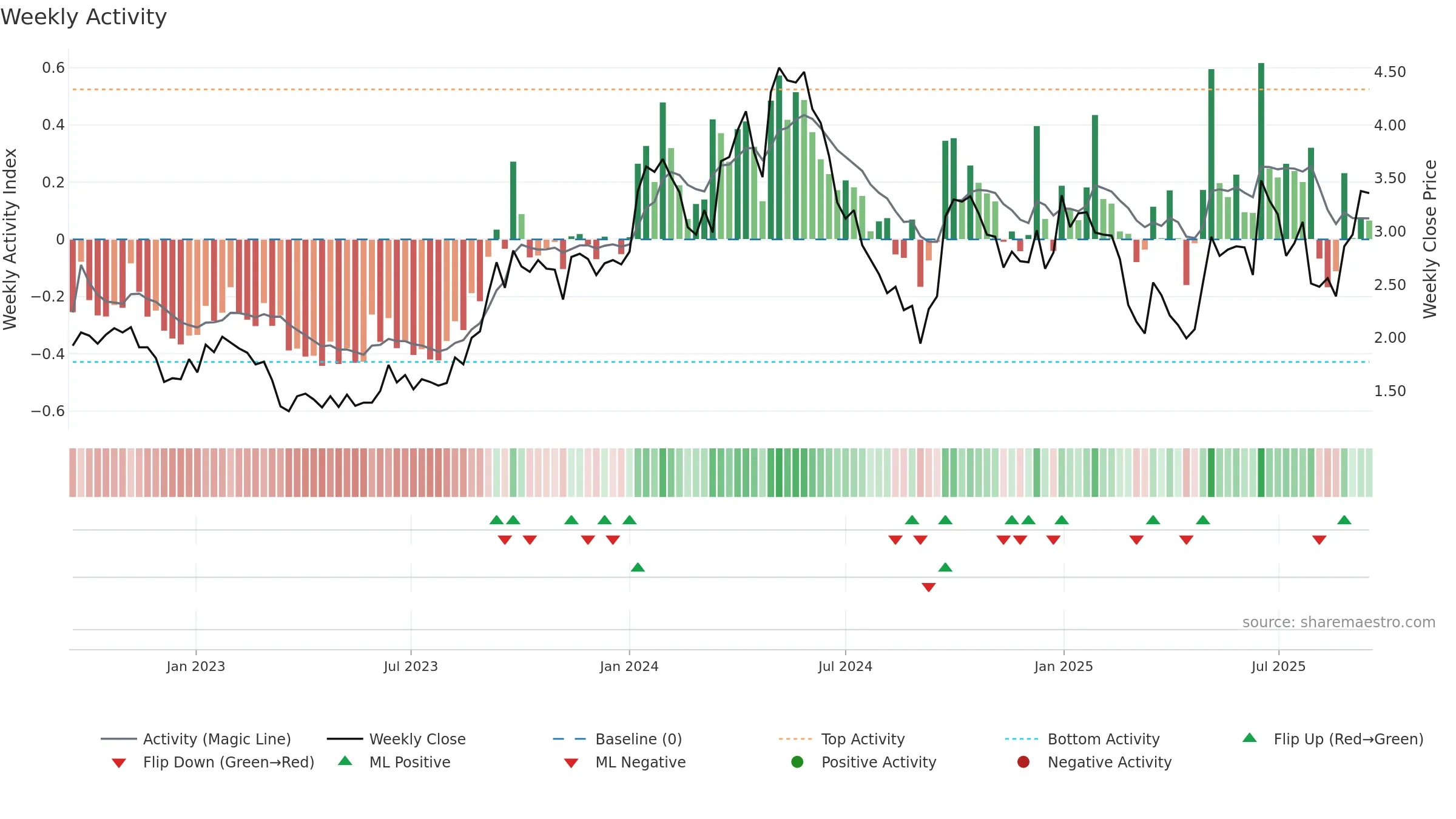Click the Jan 2023 x-axis label
Screen dimensions: 1456x819
[196, 666]
